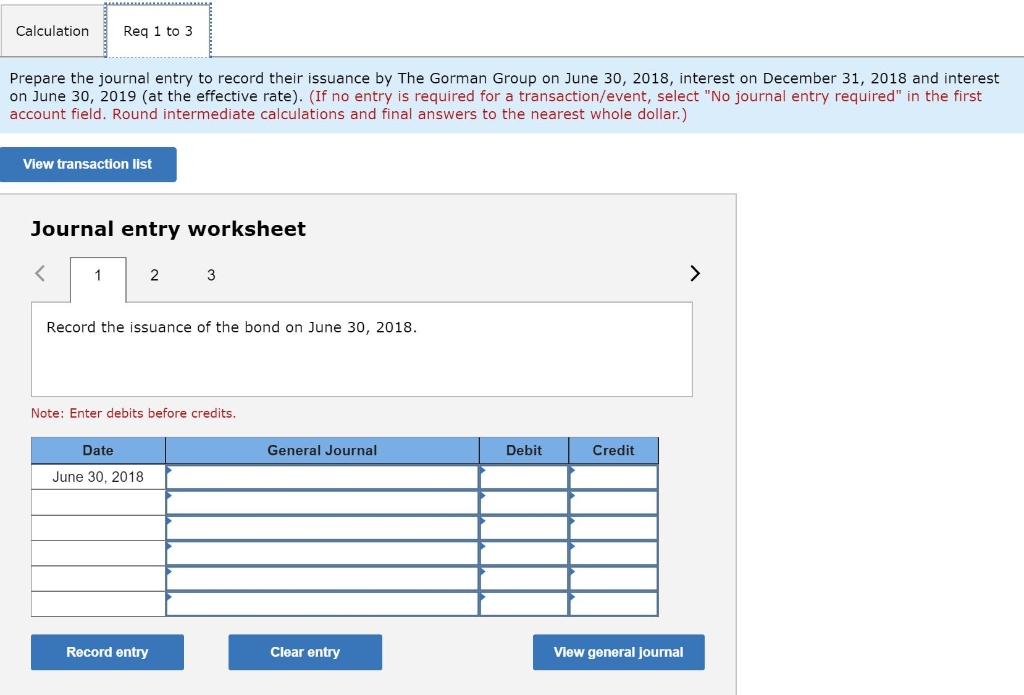Open View general journal
This screenshot has height=695, width=1024.
(x=618, y=652)
